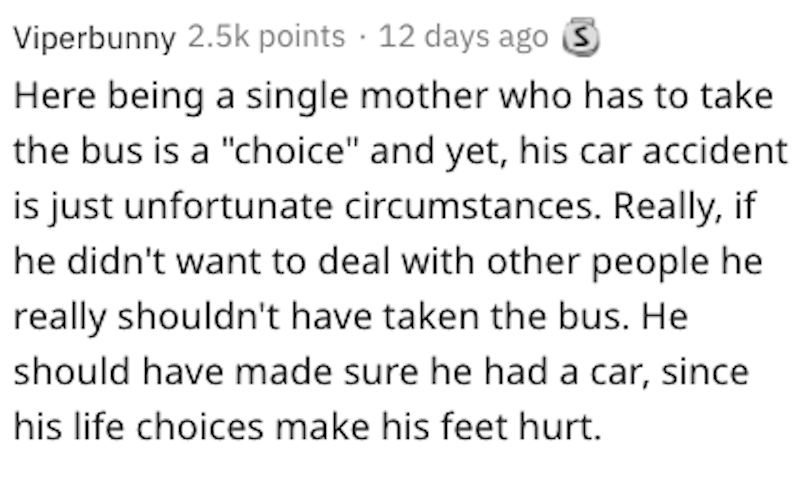800x480 pixels.
Task: Click the phrase "deal with" in comment
Action: click(396, 261)
